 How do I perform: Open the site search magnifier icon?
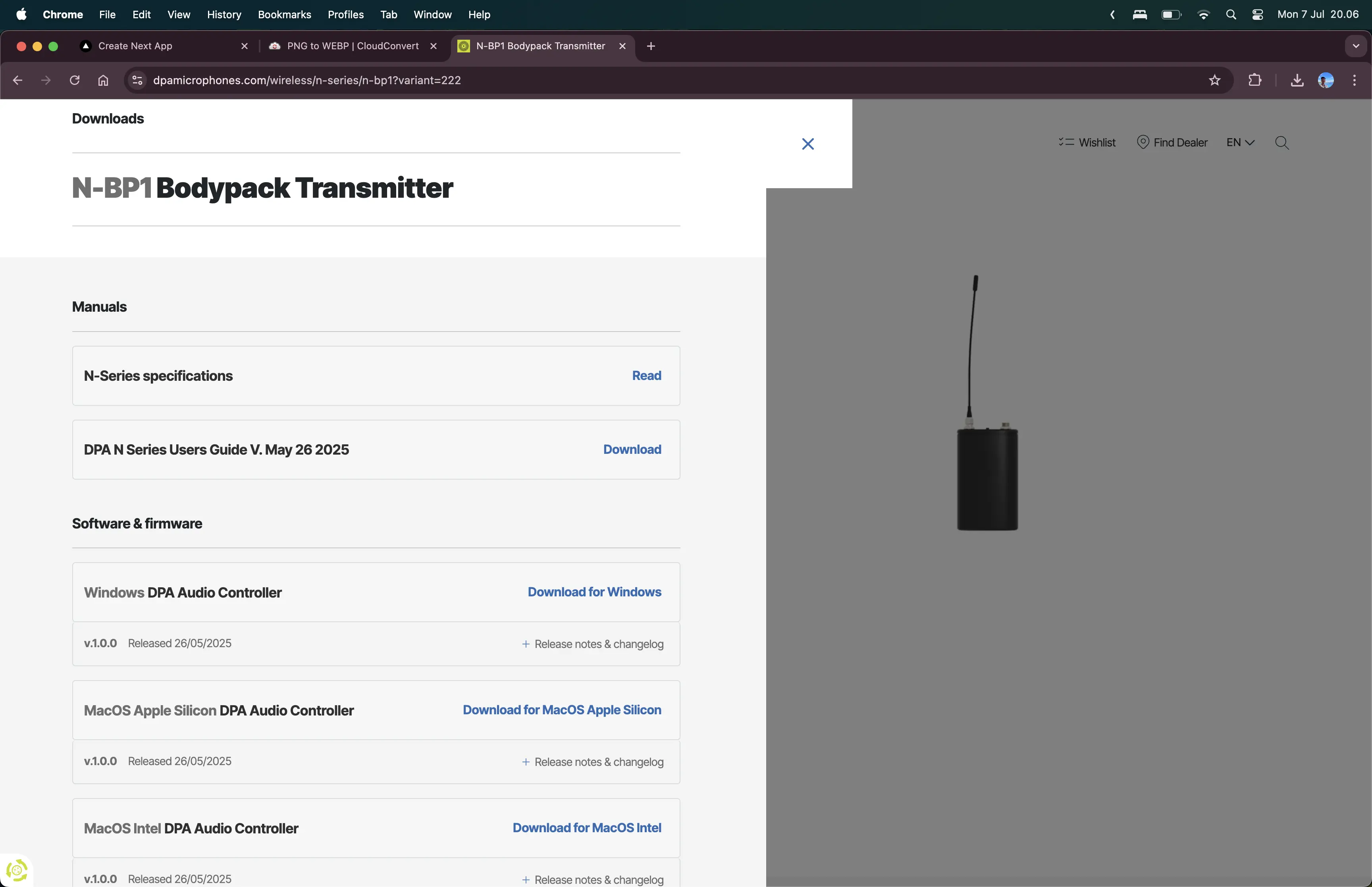(1281, 143)
